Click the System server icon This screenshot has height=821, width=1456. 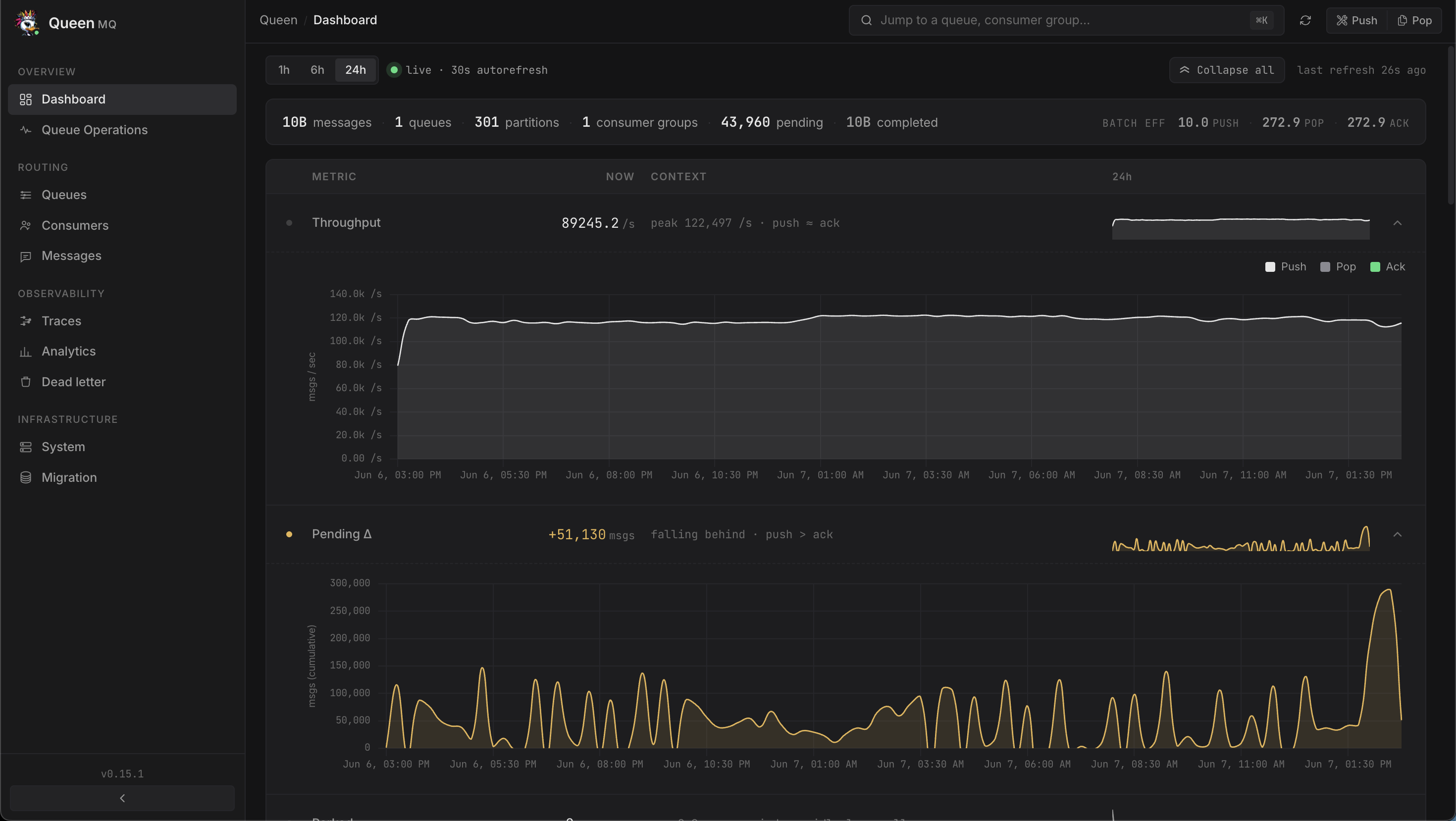[x=25, y=447]
